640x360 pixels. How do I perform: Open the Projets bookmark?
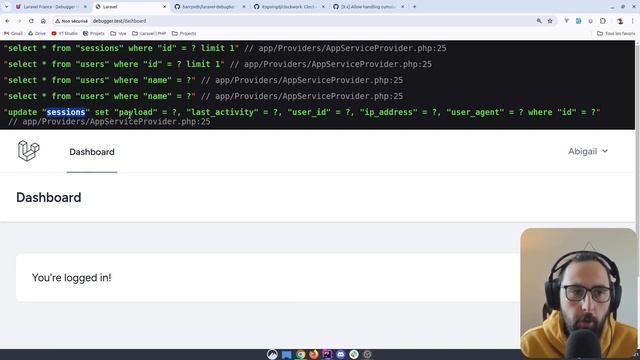click(x=93, y=33)
